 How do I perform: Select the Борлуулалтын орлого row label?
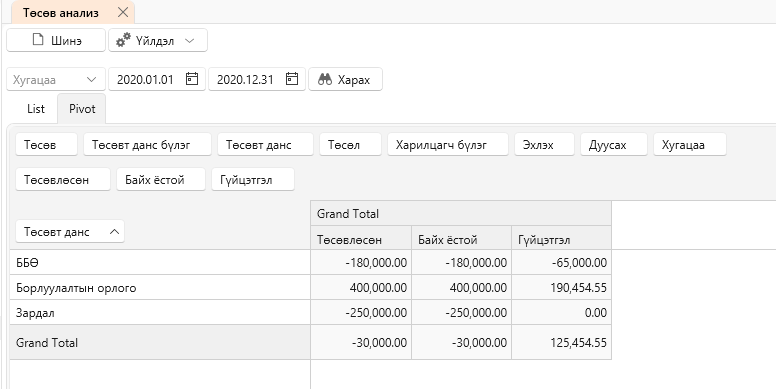tap(159, 288)
